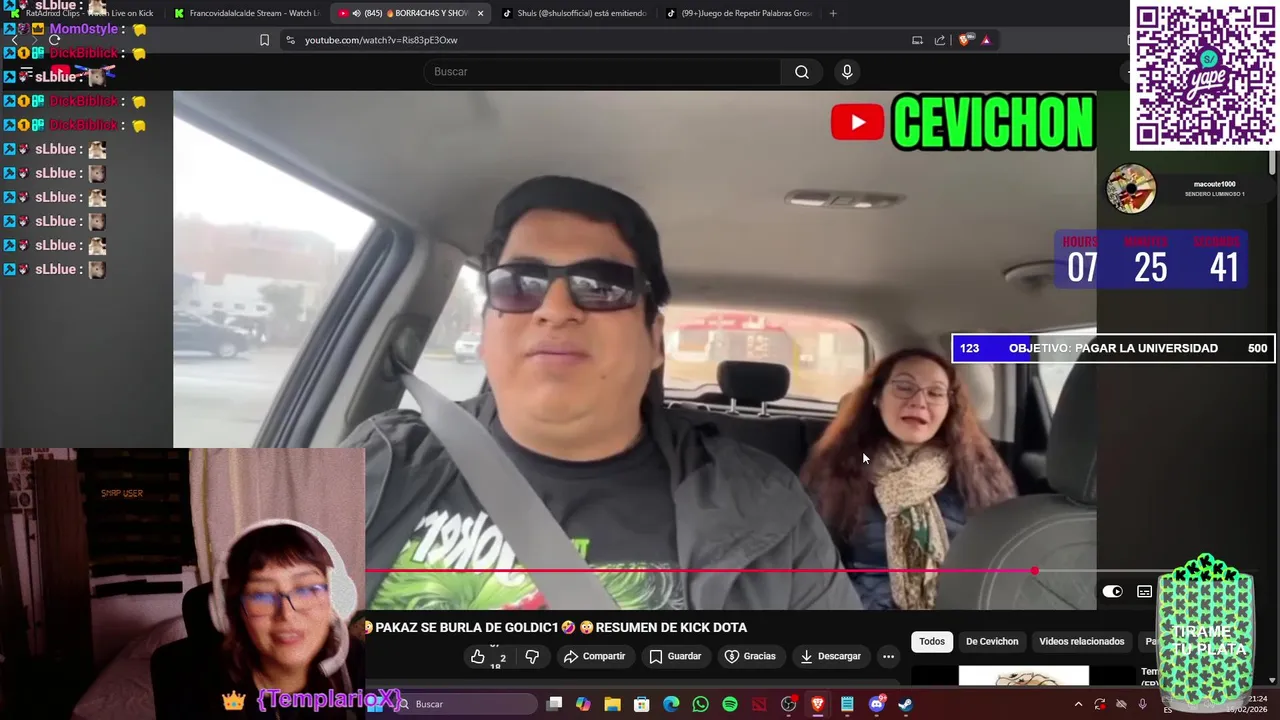Toggle the autoplay switch on the player

pos(1112,592)
